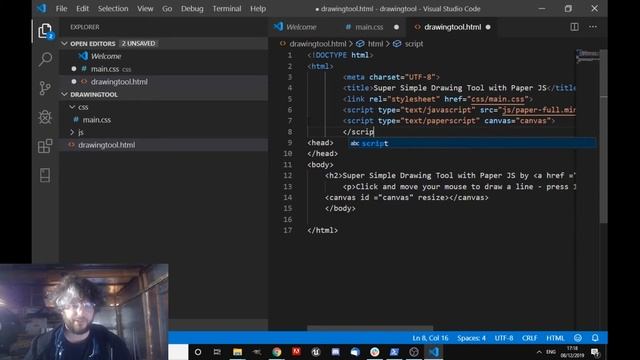Image resolution: width=640 pixels, height=360 pixels.
Task: Click unsaved dot on drawingtool.html tab
Action: point(488,27)
